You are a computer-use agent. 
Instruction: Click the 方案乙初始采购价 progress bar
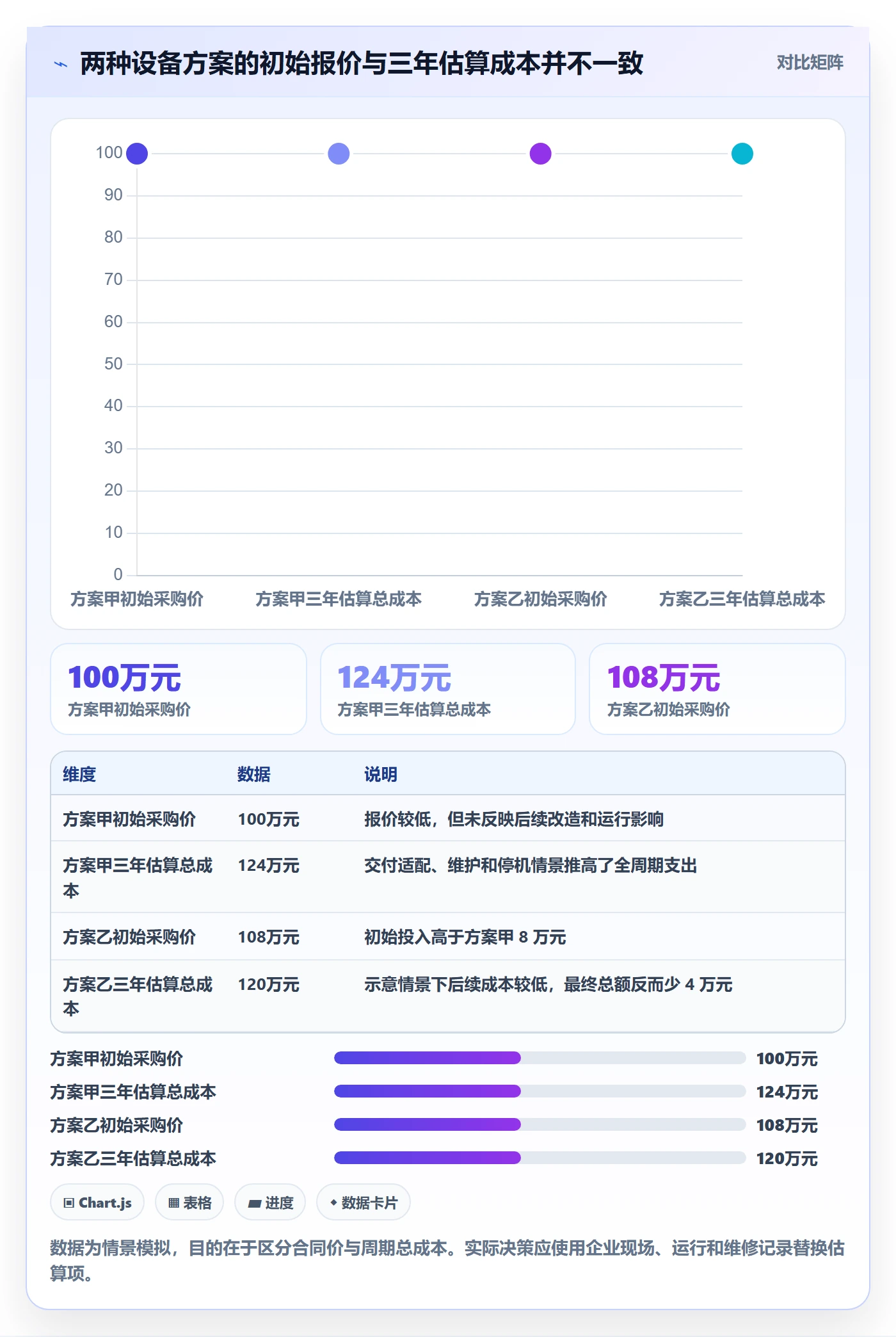tap(540, 1124)
